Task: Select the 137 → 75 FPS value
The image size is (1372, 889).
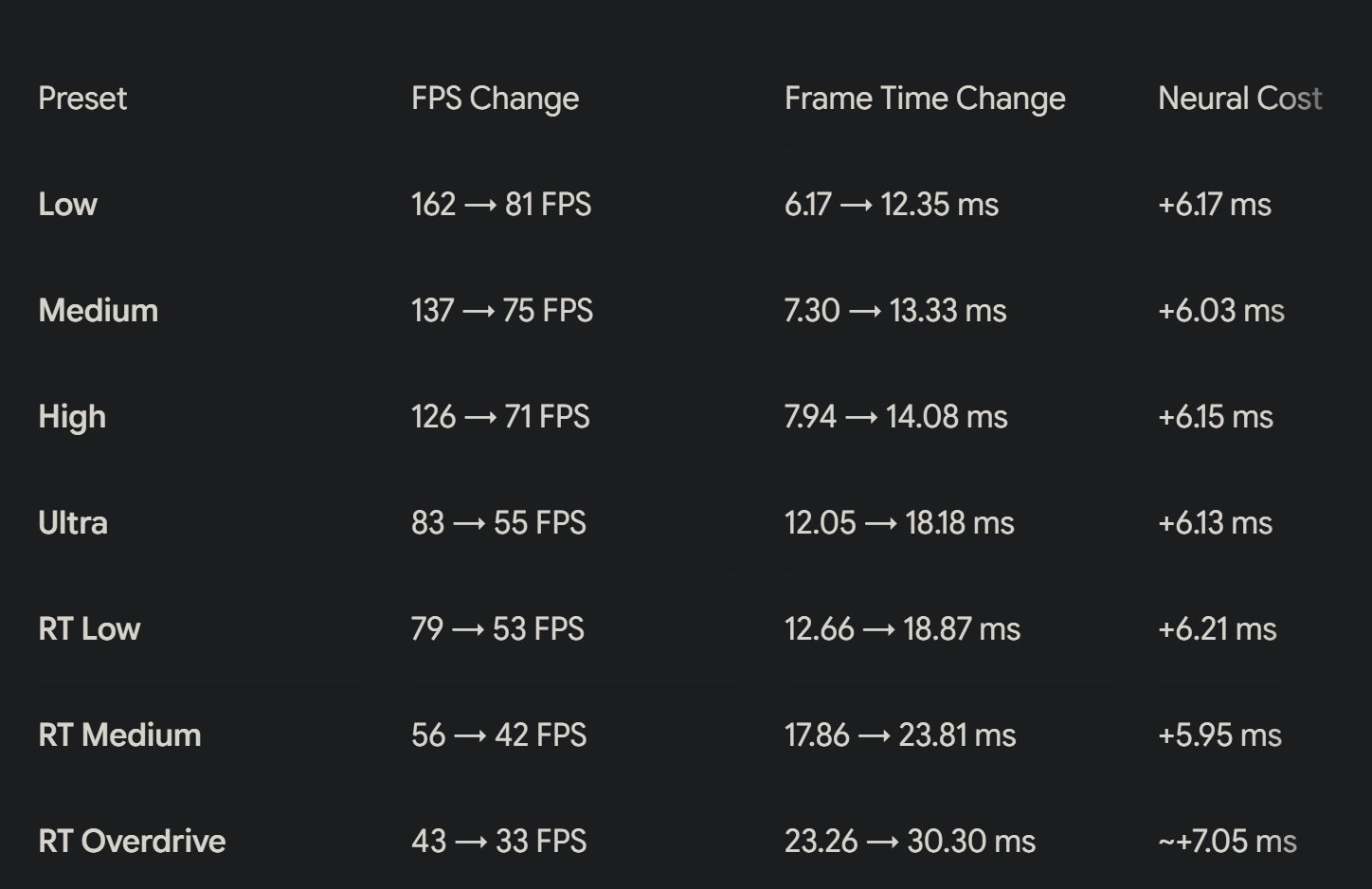Action: tap(502, 311)
